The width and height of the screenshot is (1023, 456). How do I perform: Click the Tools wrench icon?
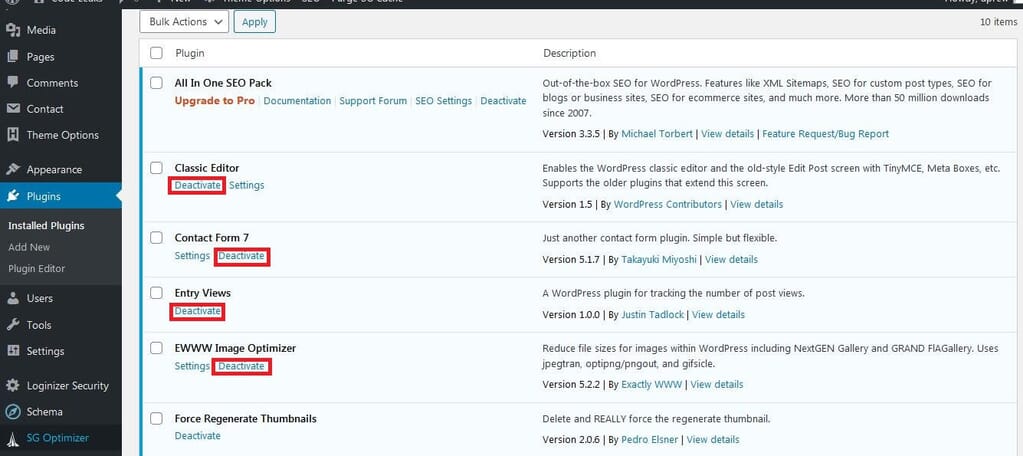13,325
